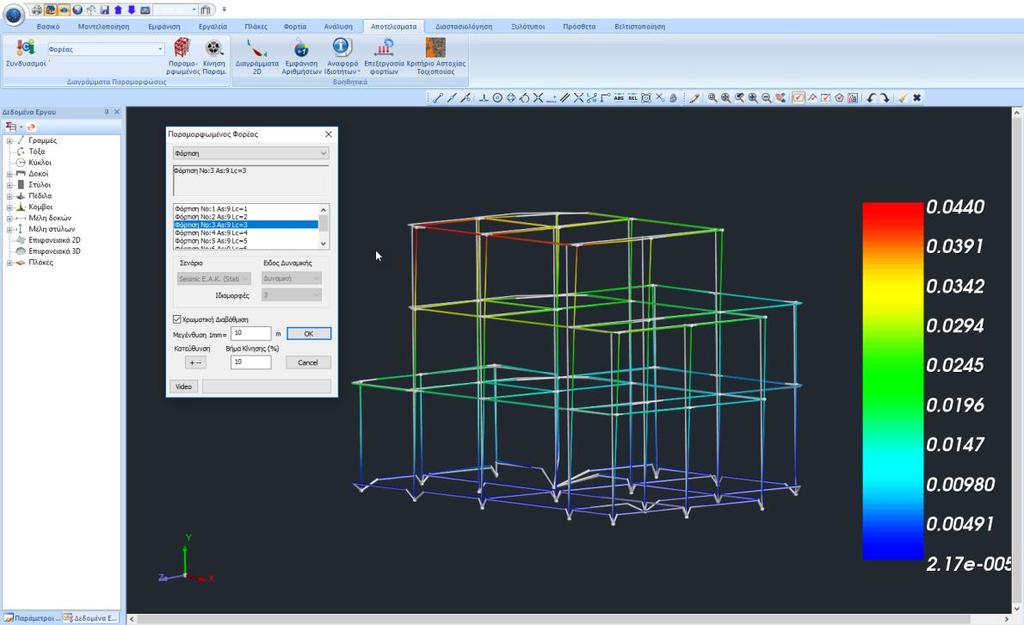
Task: Select Τόξα tree item
Action: [37, 152]
